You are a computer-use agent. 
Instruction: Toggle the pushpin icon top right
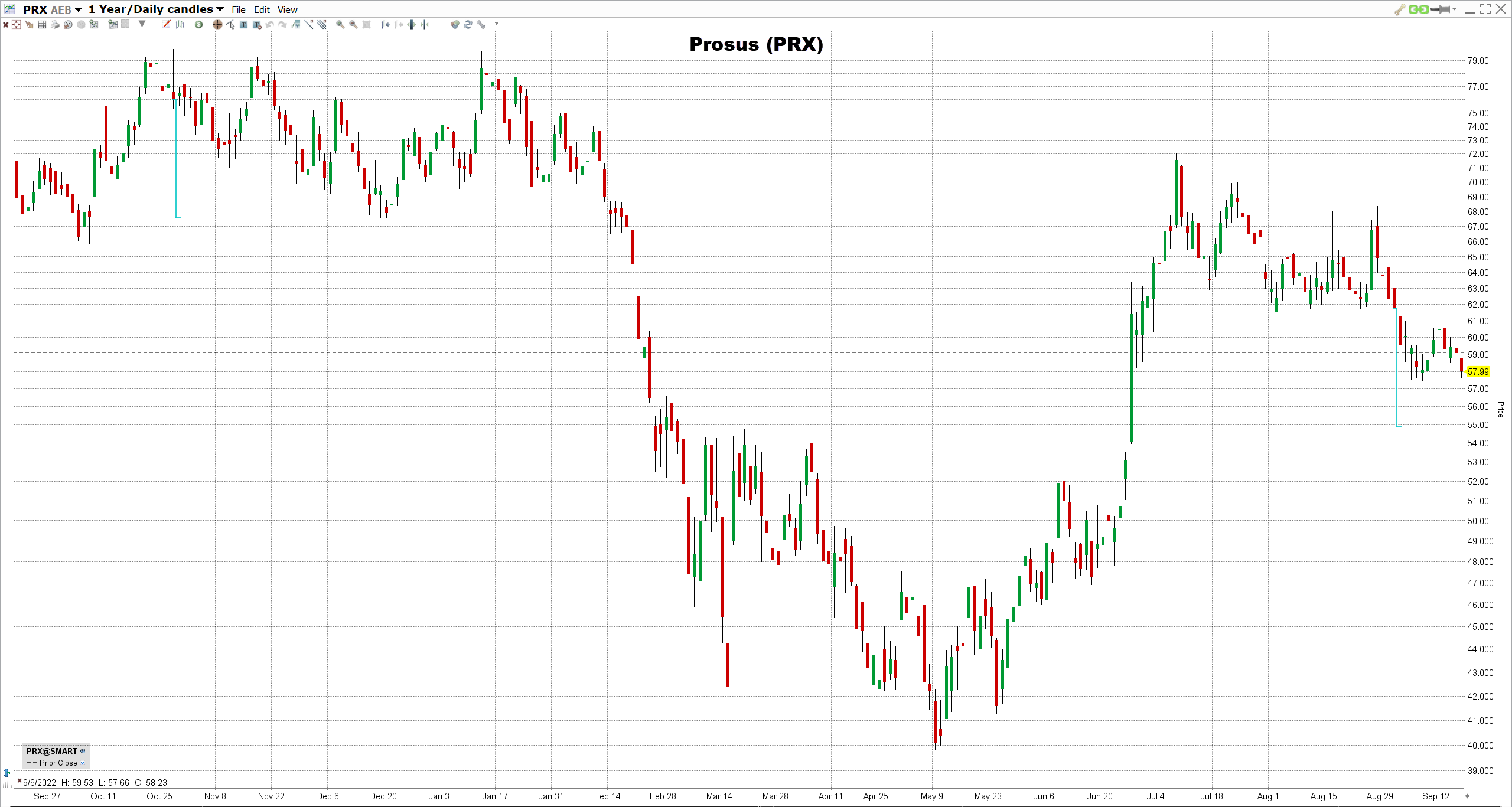(x=1440, y=9)
